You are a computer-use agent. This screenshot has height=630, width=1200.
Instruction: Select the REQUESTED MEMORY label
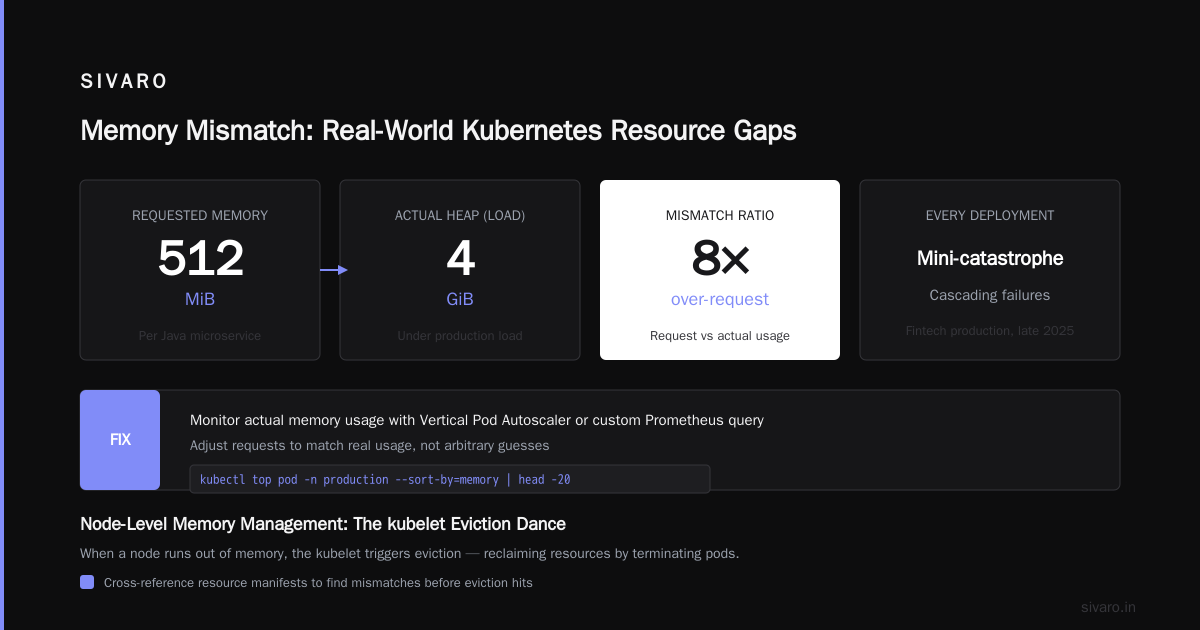[x=200, y=215]
